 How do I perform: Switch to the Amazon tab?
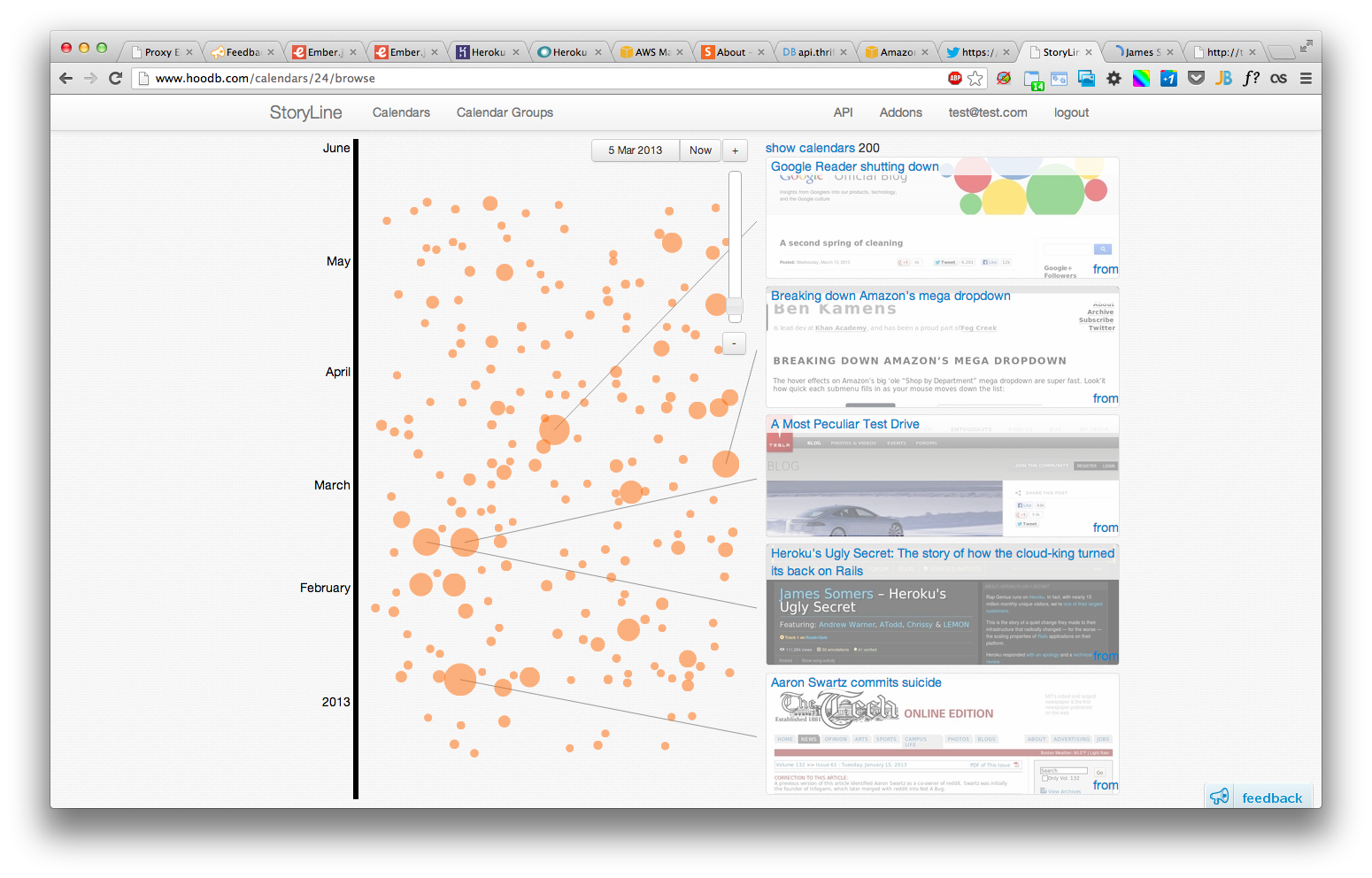[896, 52]
